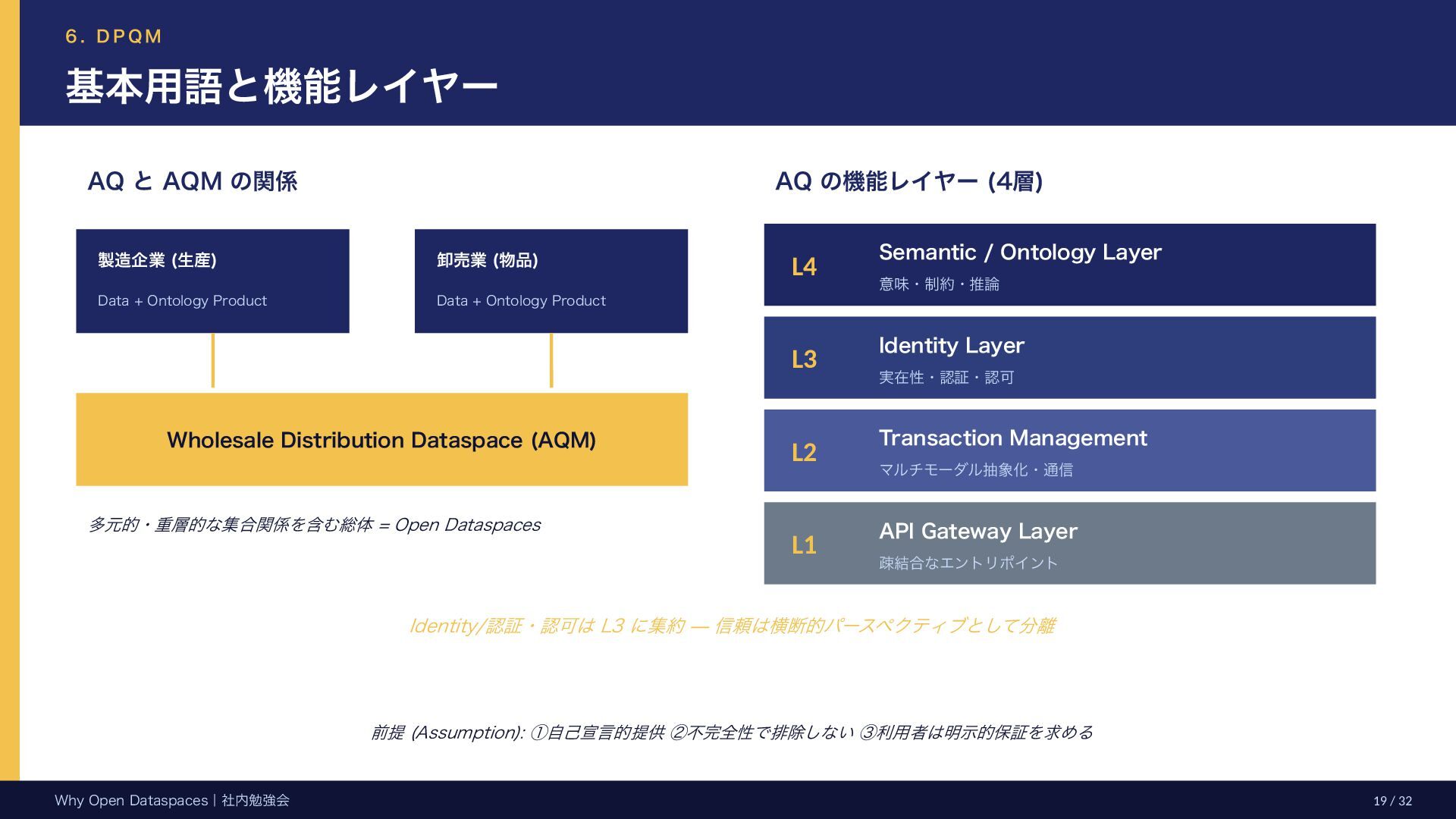Viewport: 1456px width, 819px height.
Task: Select the heading AQ の機能レイヤー (4層)
Action: [x=908, y=181]
